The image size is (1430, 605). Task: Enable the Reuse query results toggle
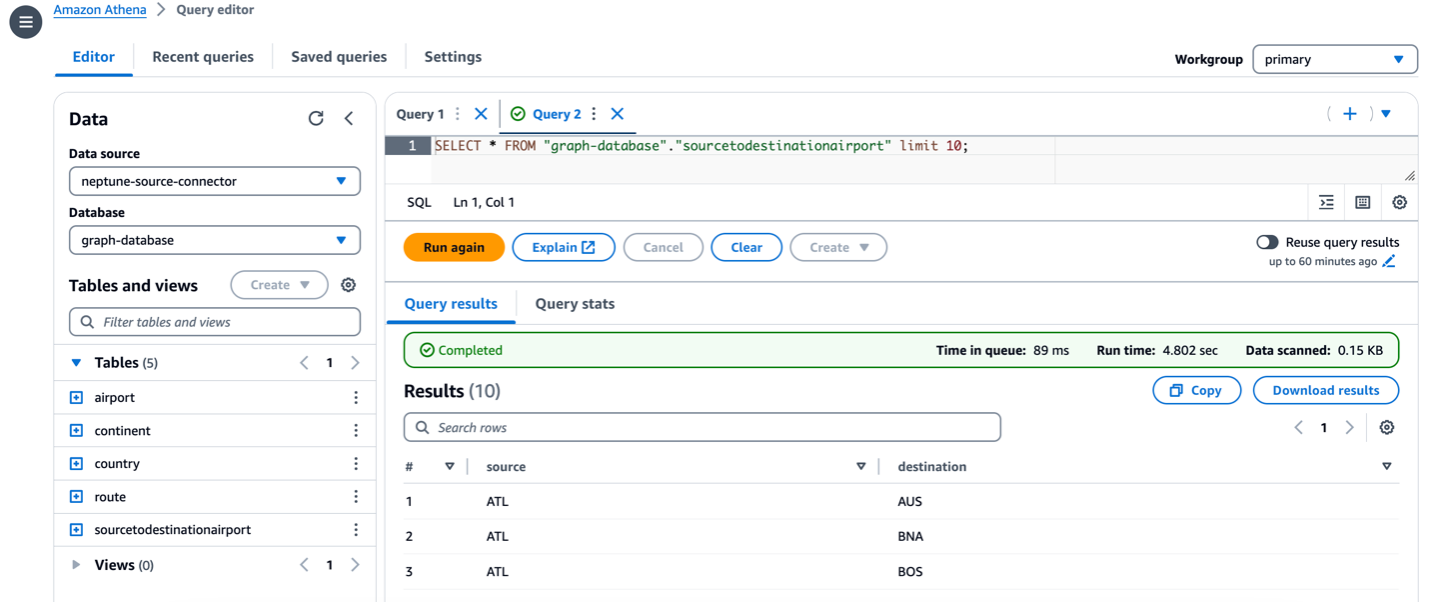[1267, 242]
